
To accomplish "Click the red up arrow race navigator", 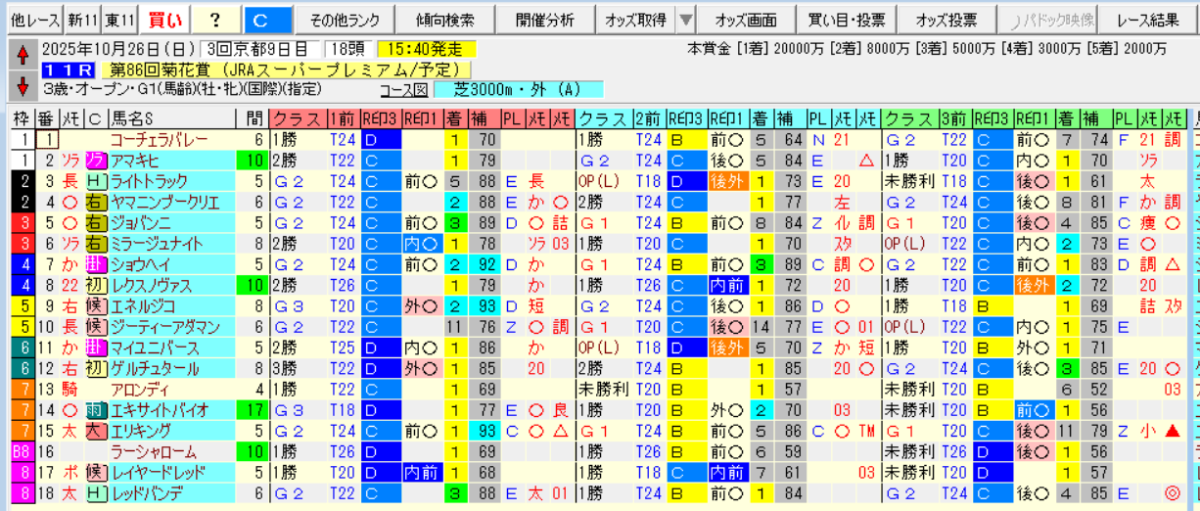I will click(x=23, y=57).
